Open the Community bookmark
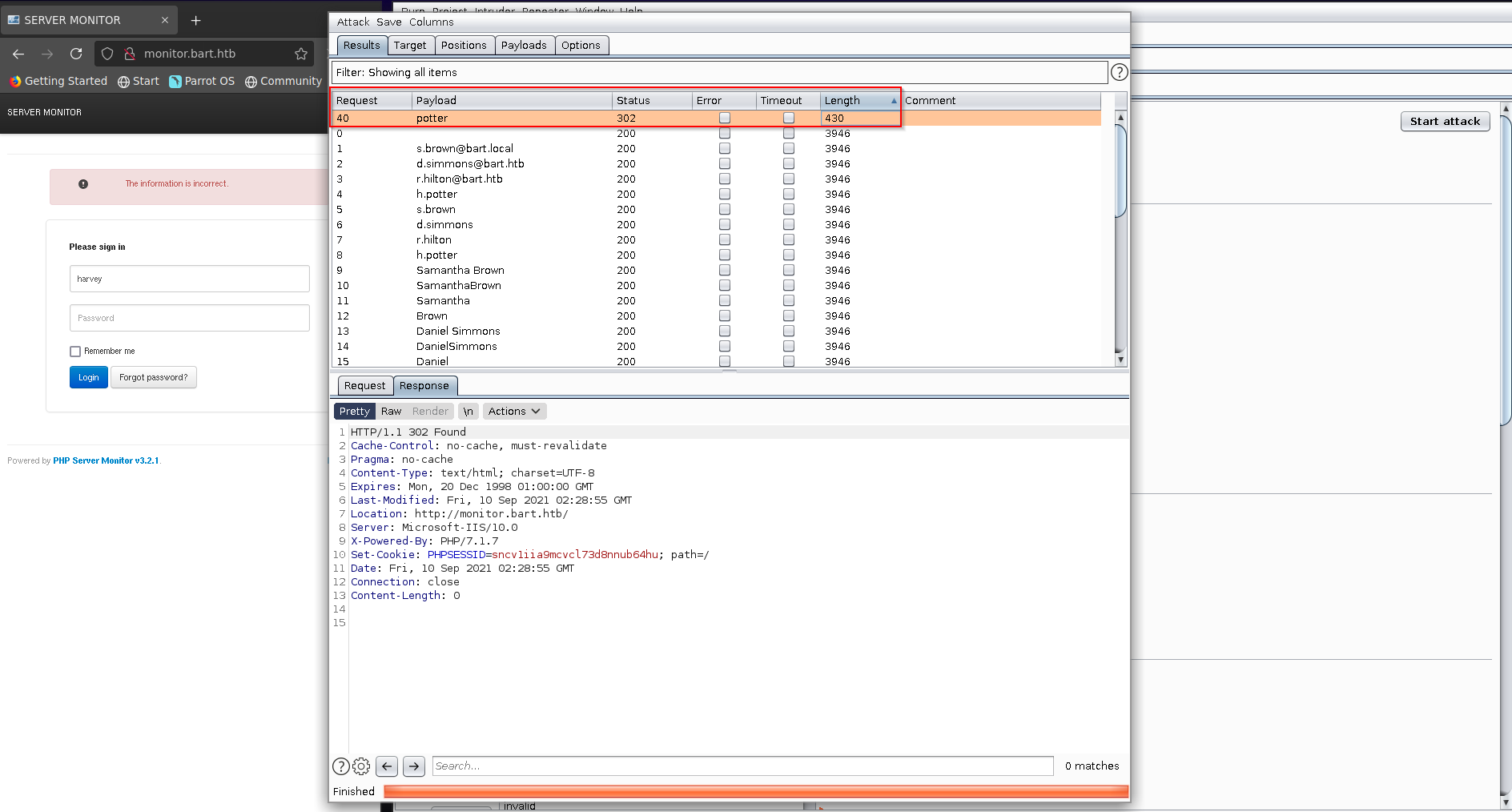The image size is (1512, 812). tap(283, 81)
